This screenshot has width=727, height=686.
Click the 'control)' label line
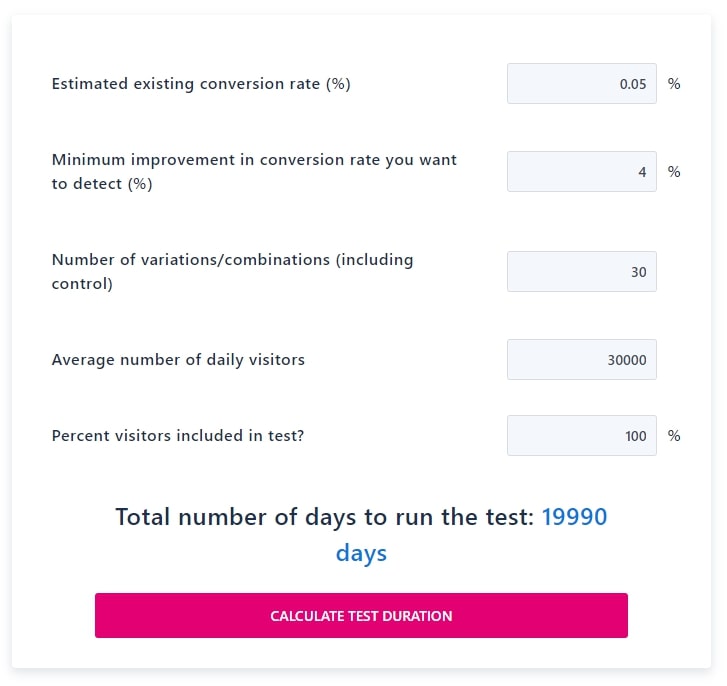pos(82,284)
